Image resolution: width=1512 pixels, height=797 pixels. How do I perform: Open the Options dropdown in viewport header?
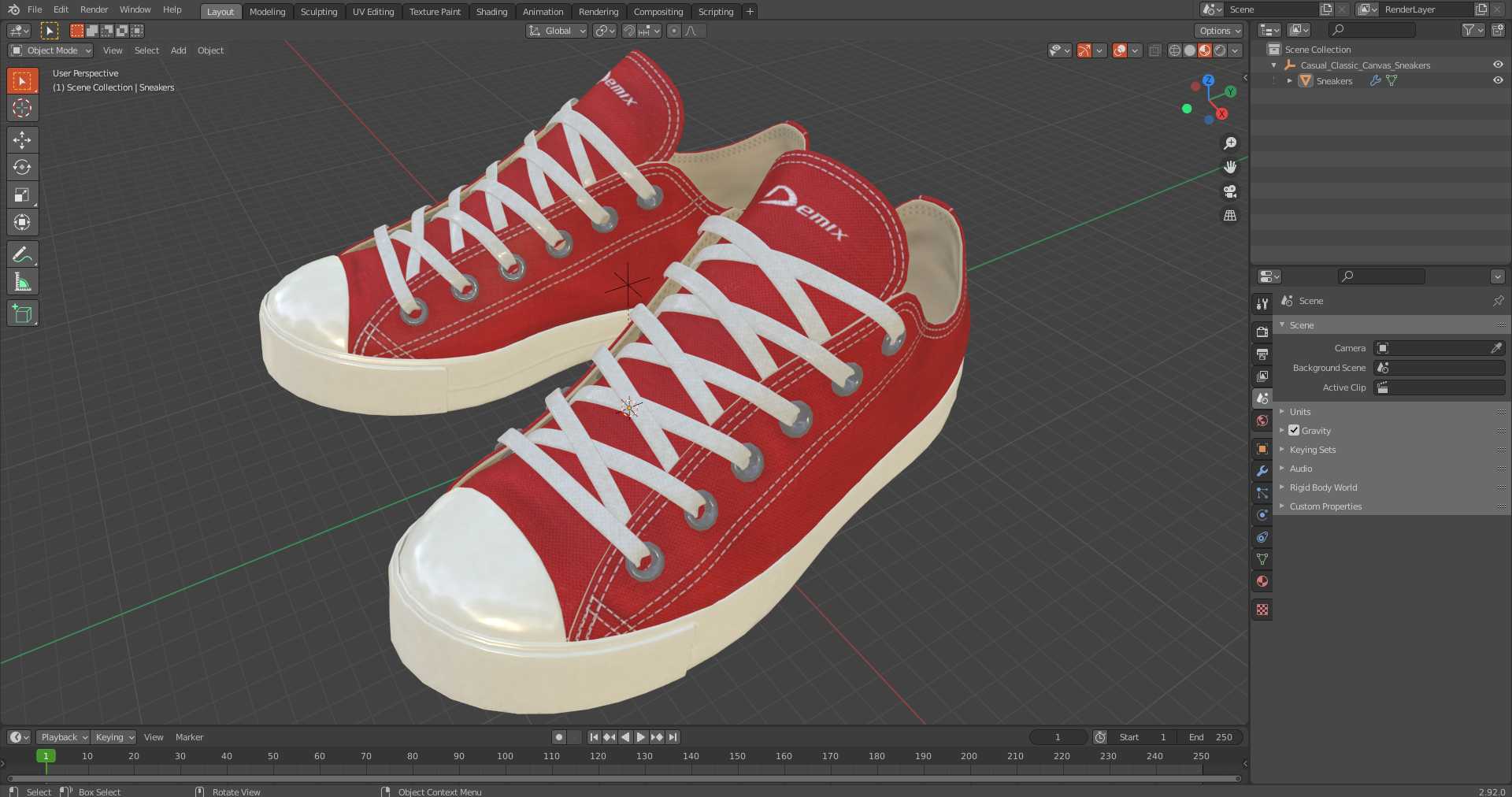1220,31
